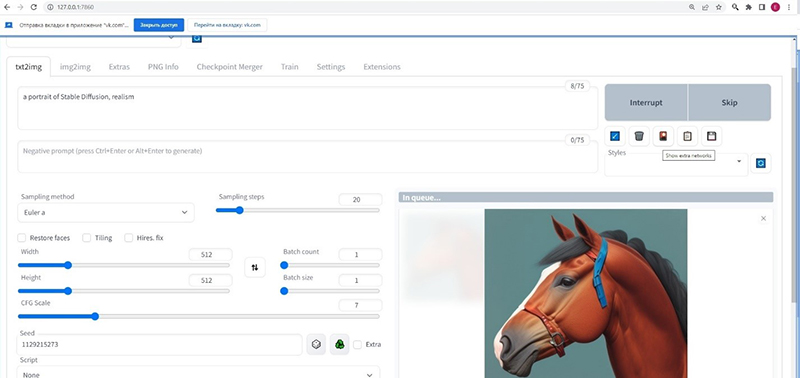Reuse last seed with green recycle icon
The image size is (800, 378).
(x=339, y=344)
